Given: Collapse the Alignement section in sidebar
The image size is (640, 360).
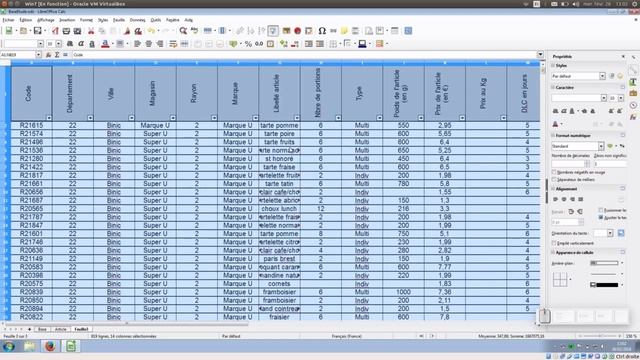Looking at the screenshot, I should [553, 189].
